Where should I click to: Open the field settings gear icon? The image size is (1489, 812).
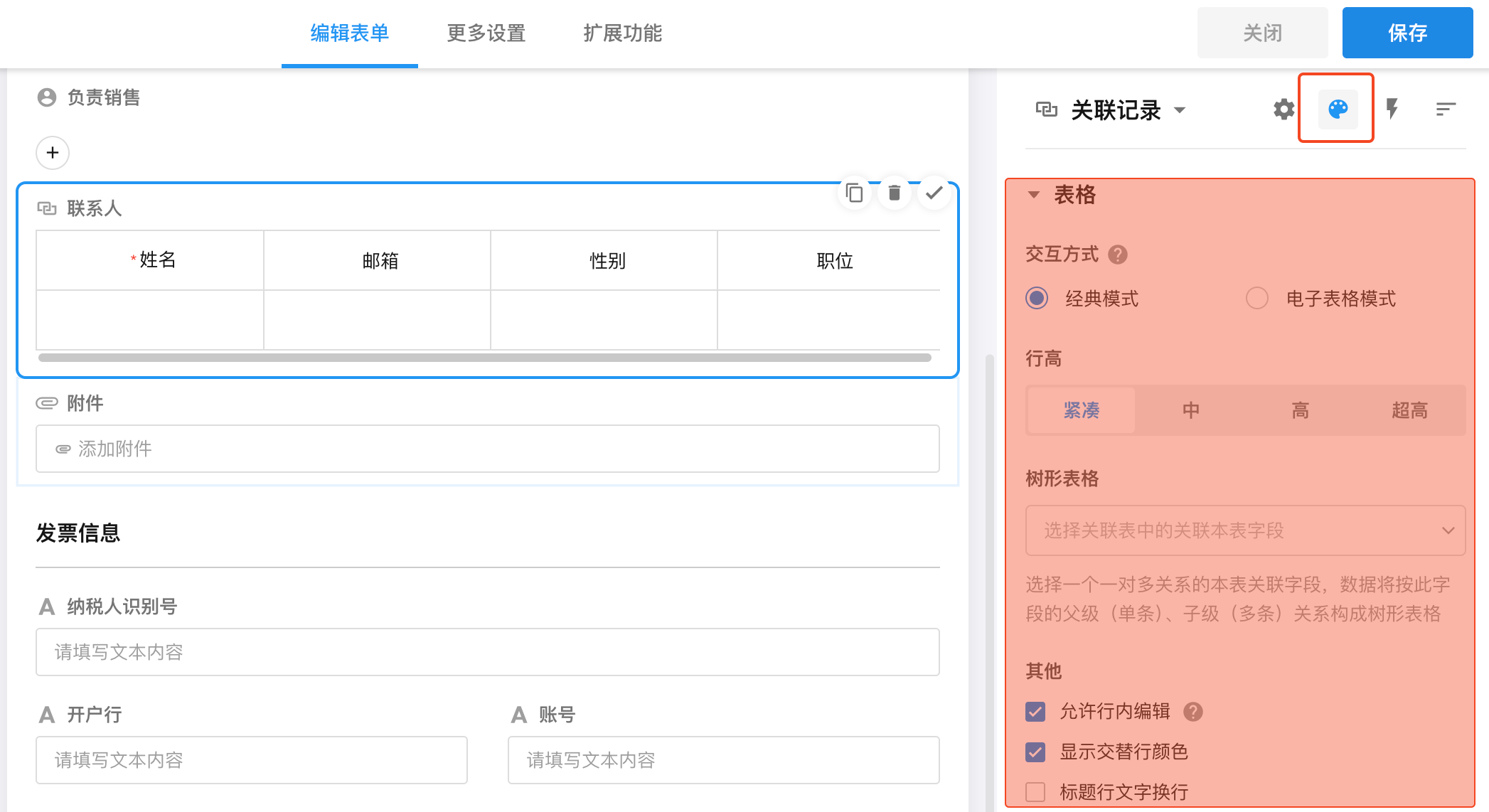tap(1283, 109)
